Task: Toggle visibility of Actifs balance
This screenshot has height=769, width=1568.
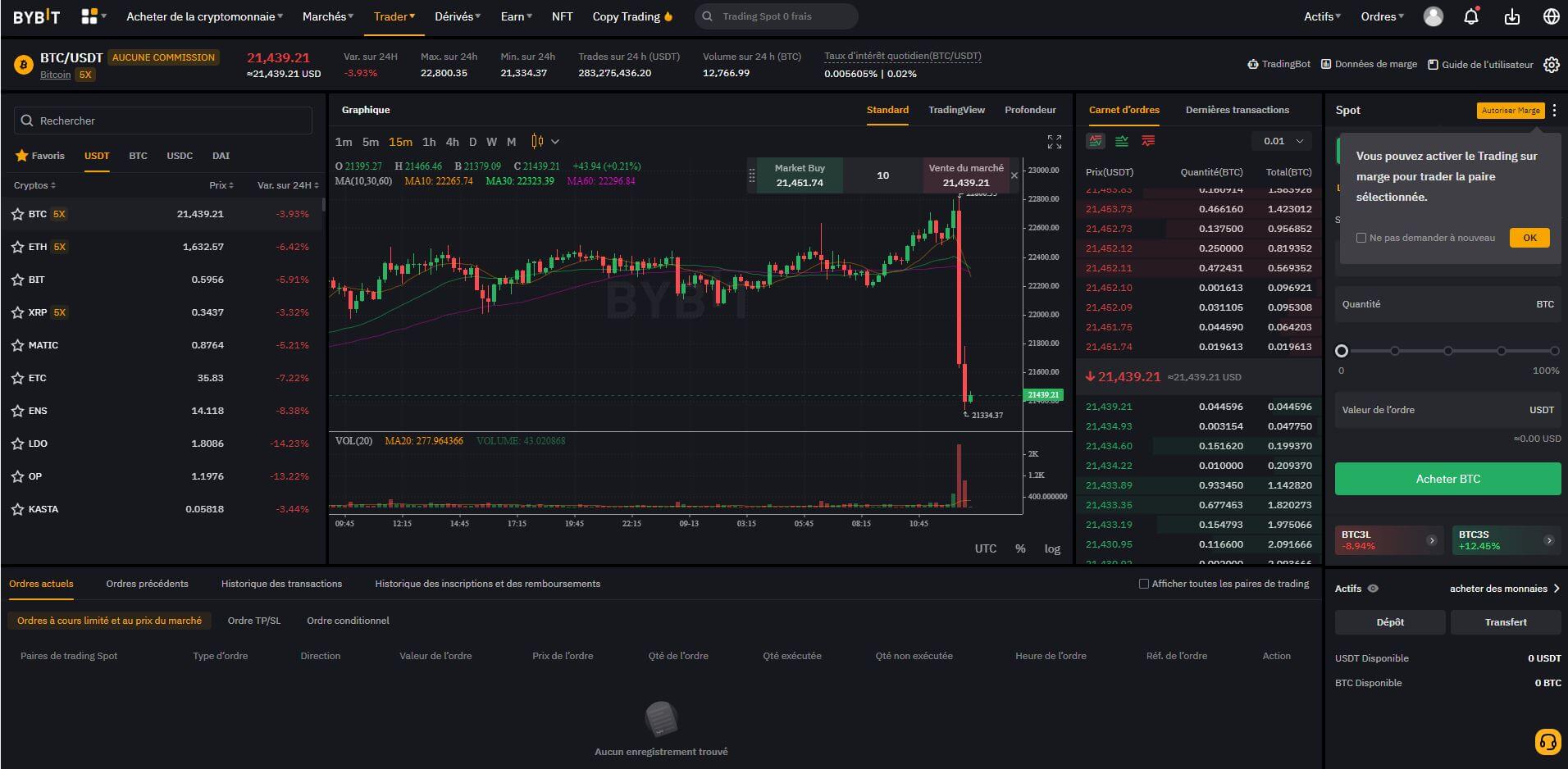Action: point(1373,589)
